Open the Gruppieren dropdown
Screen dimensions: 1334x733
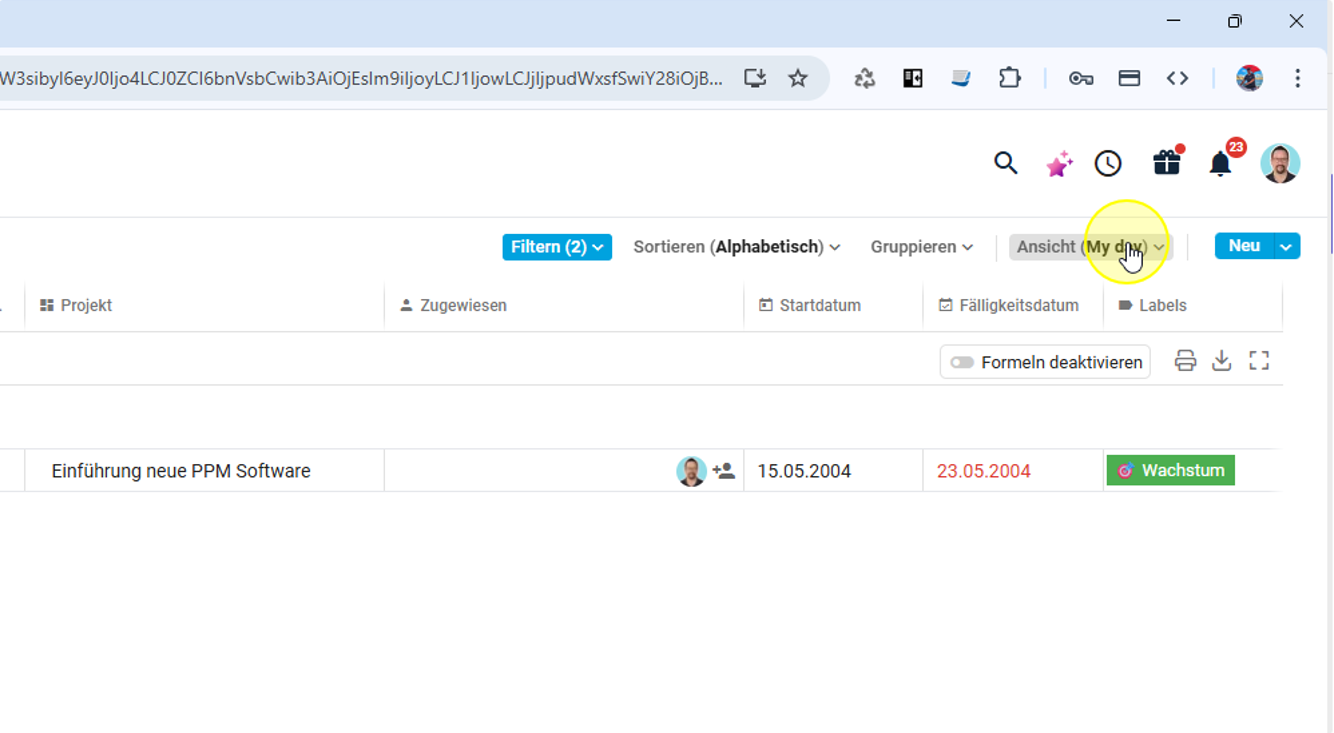921,247
